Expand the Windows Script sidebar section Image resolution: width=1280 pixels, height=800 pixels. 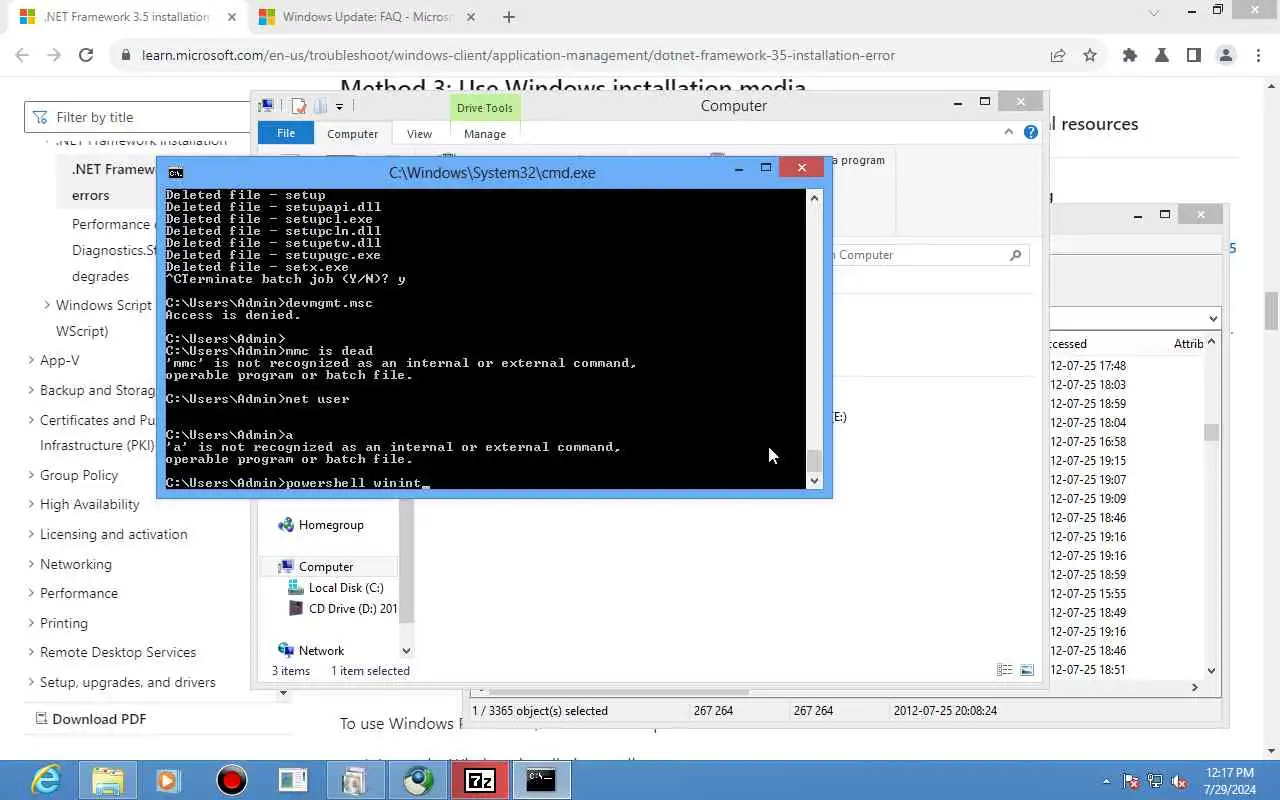(47, 305)
